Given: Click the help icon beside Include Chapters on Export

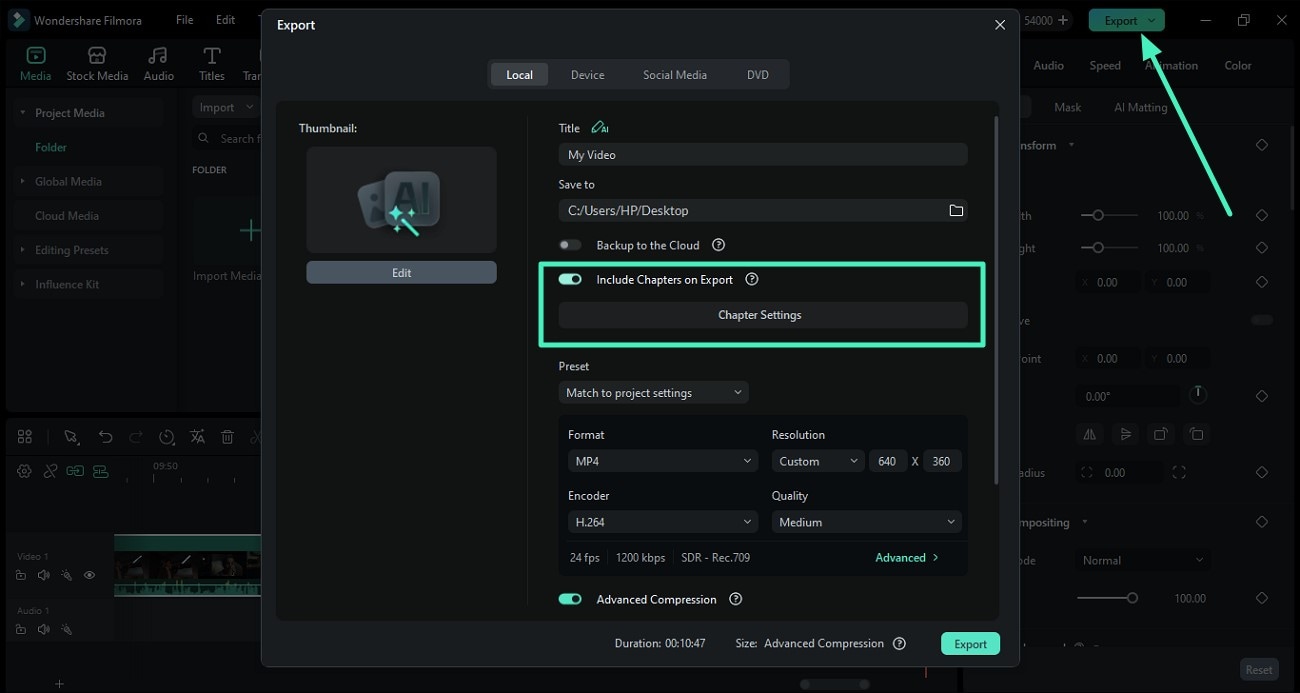Looking at the screenshot, I should [x=752, y=280].
